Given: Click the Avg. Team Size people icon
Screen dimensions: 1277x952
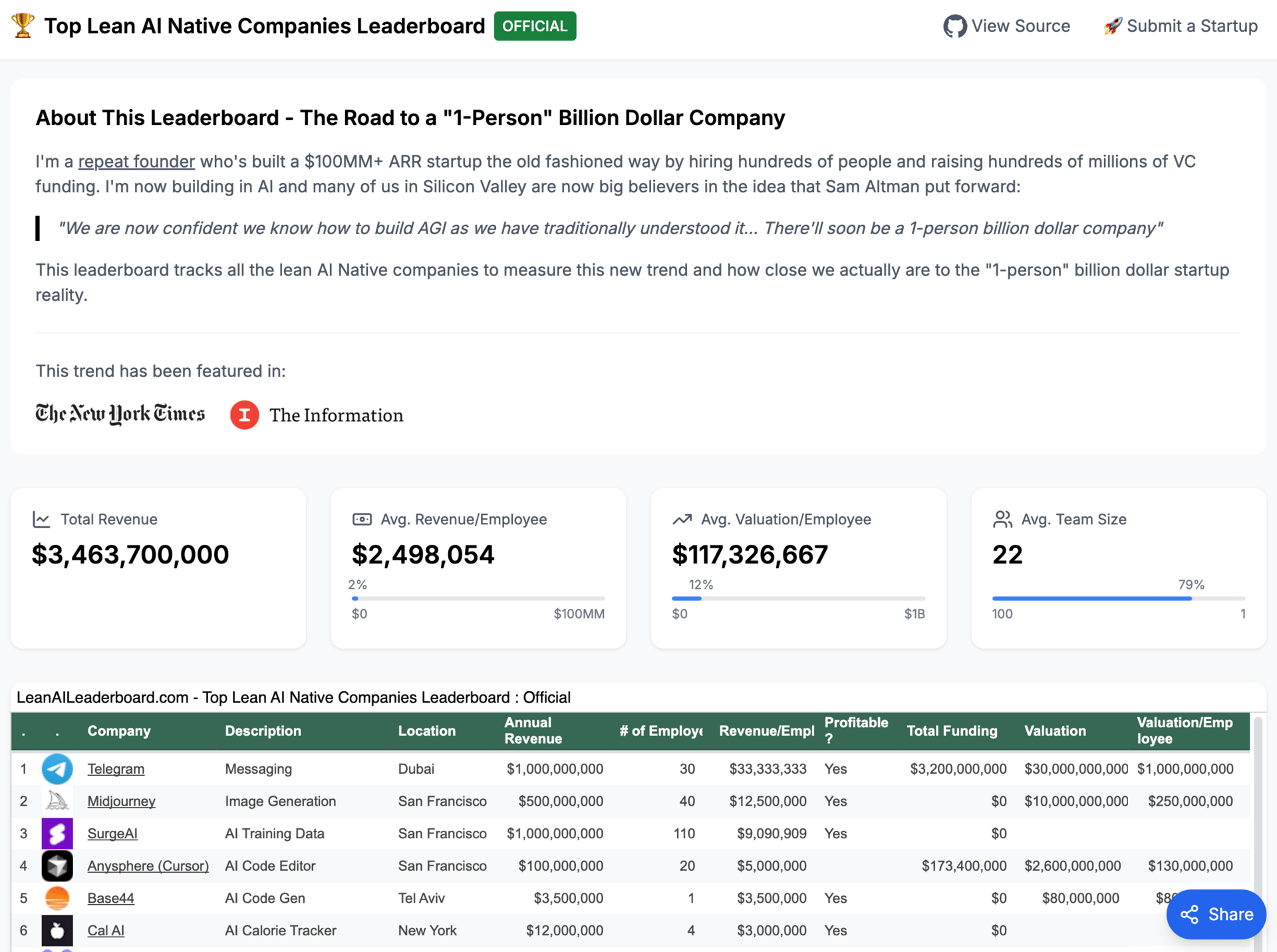Looking at the screenshot, I should 1002,520.
